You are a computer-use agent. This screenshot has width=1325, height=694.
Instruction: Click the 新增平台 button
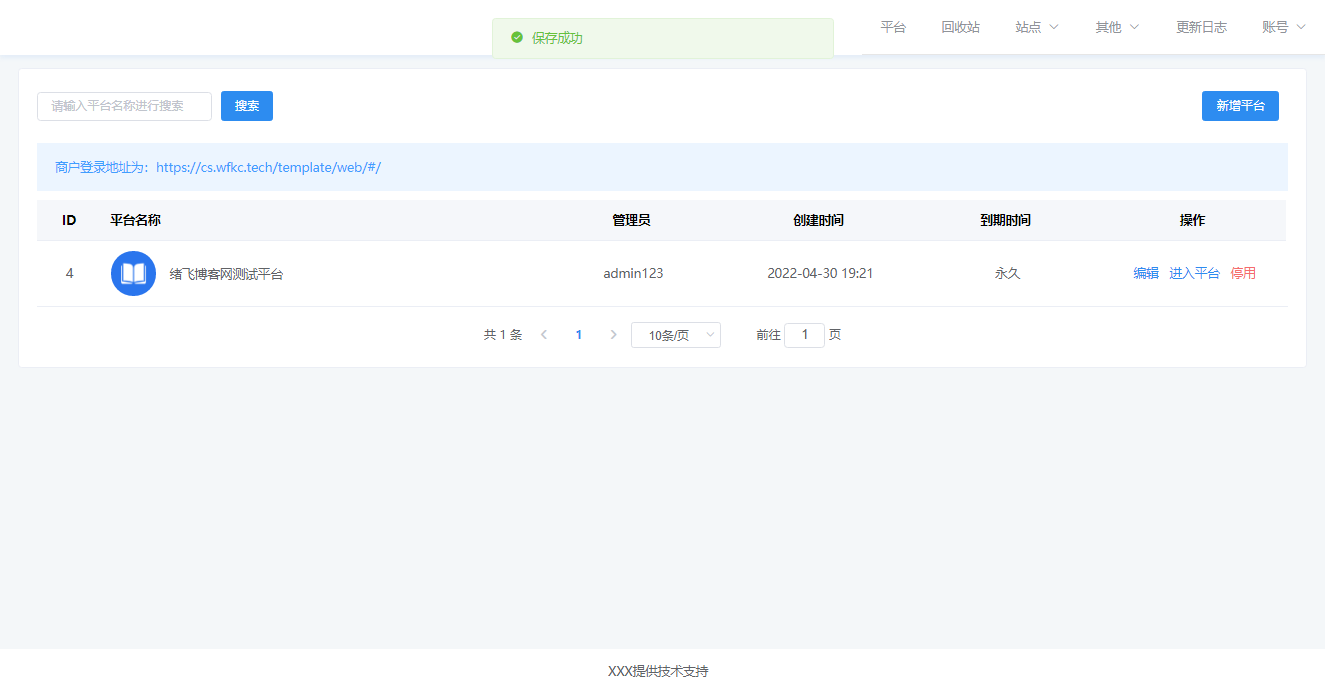tap(1240, 105)
